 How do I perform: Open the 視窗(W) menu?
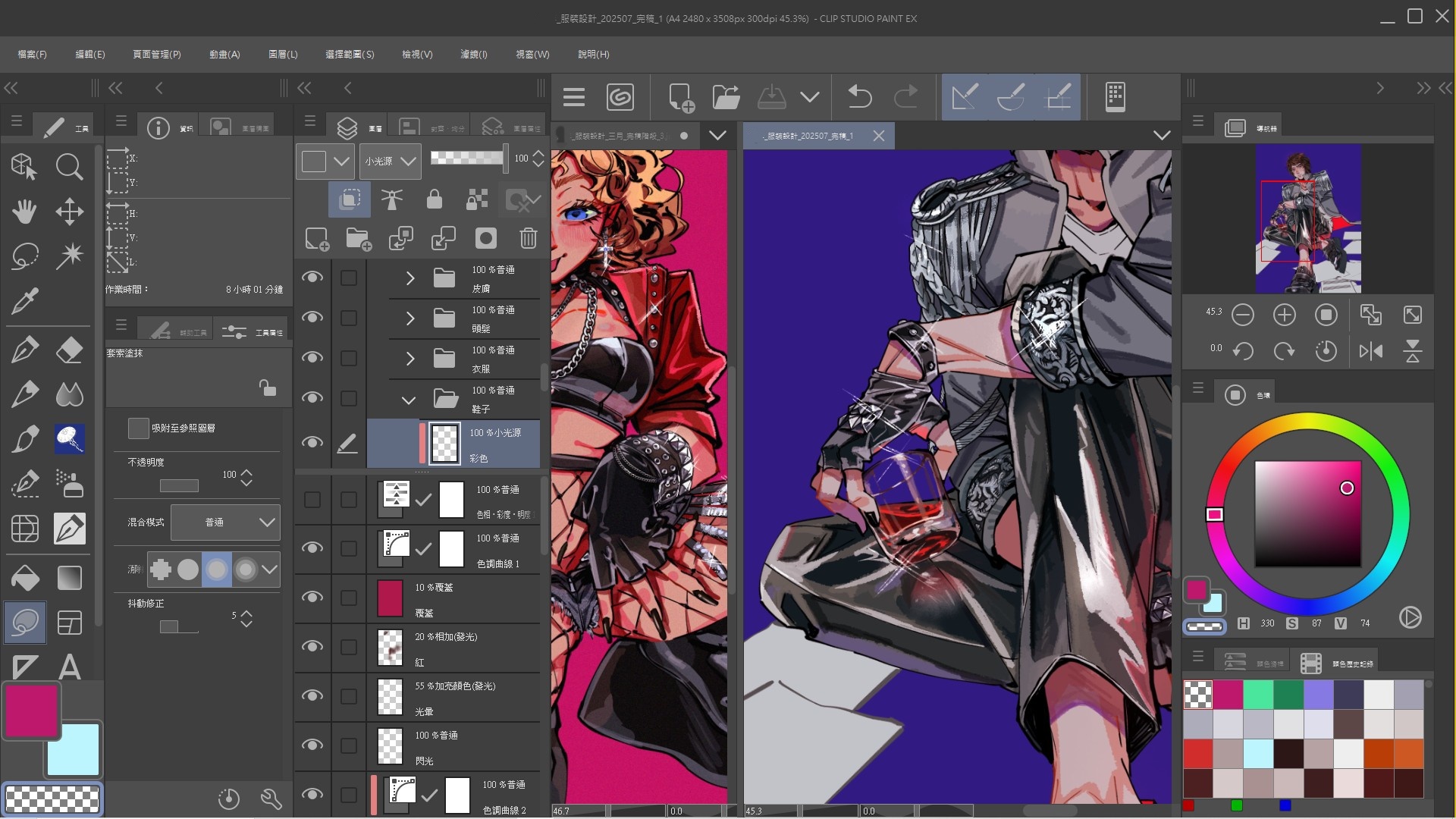tap(532, 55)
